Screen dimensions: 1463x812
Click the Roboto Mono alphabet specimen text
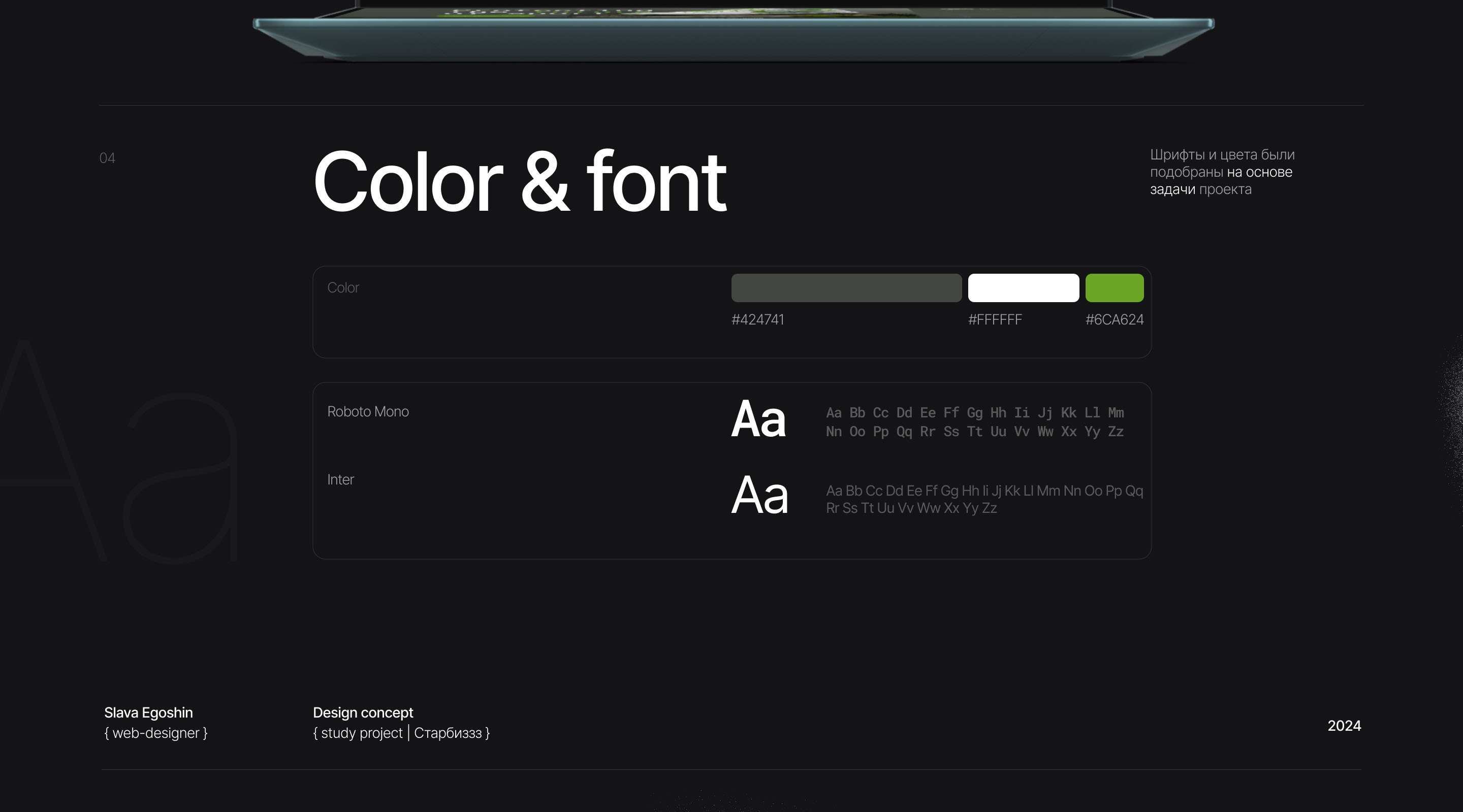[975, 422]
